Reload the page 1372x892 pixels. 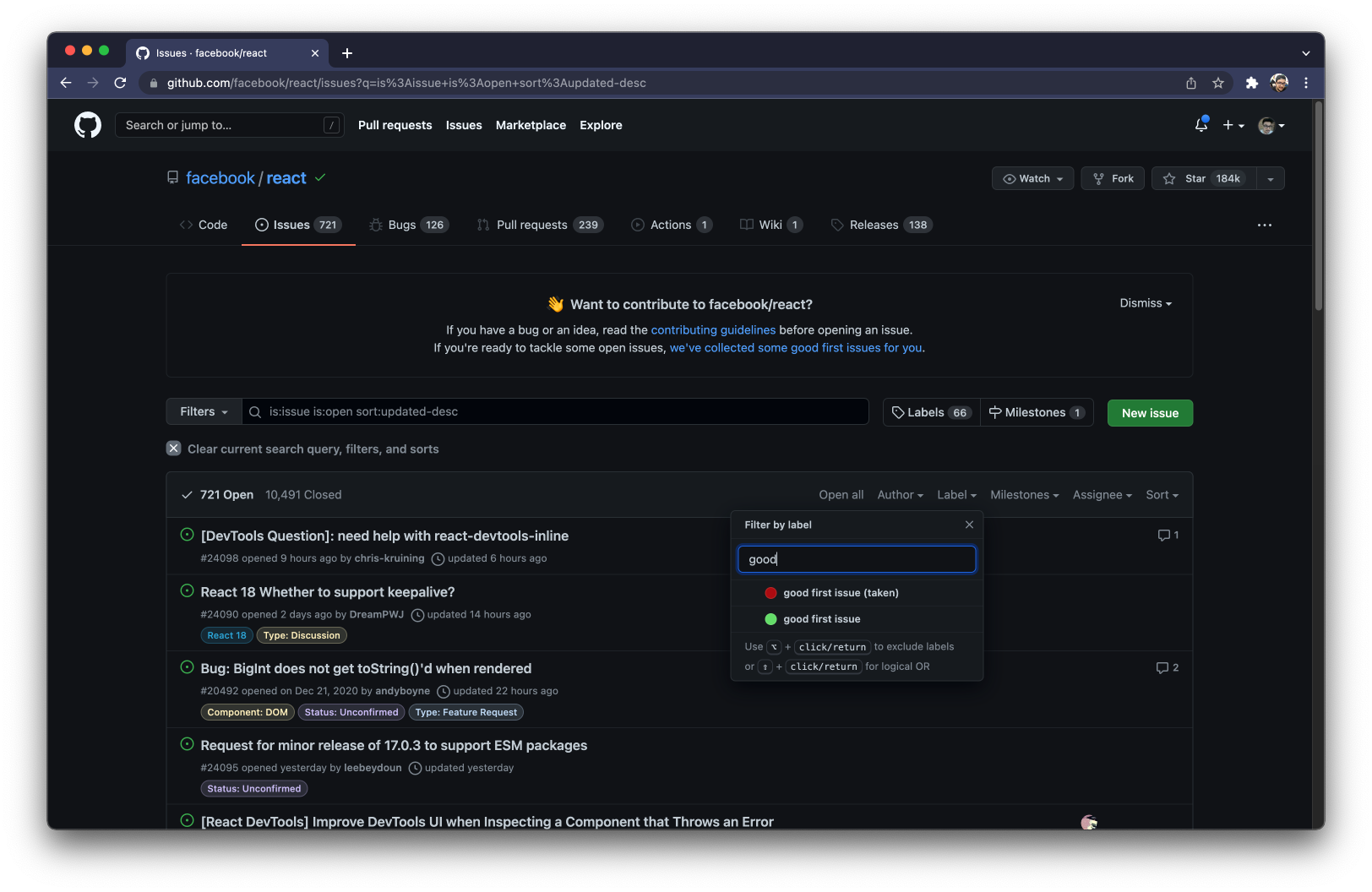point(120,83)
